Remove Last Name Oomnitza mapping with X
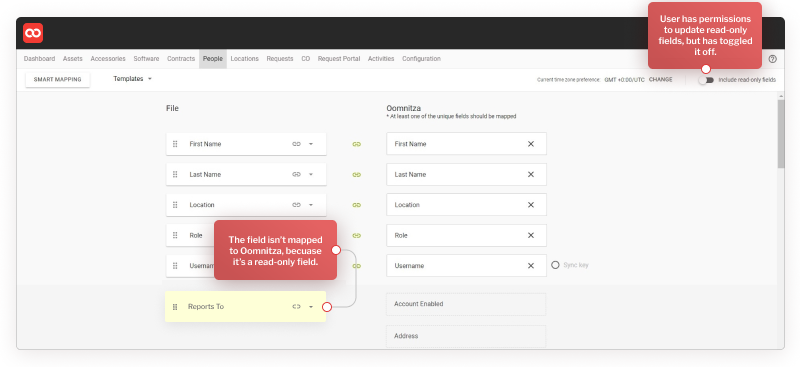This screenshot has height=367, width=800. coord(531,175)
